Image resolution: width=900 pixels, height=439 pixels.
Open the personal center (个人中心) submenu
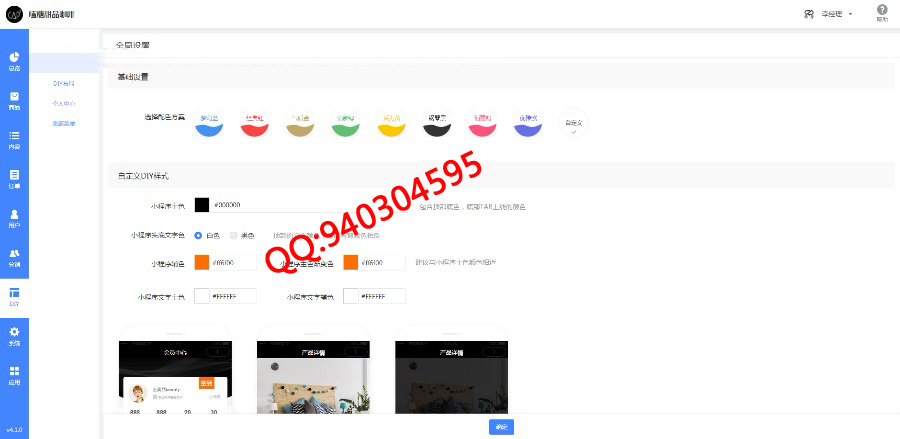[x=64, y=103]
